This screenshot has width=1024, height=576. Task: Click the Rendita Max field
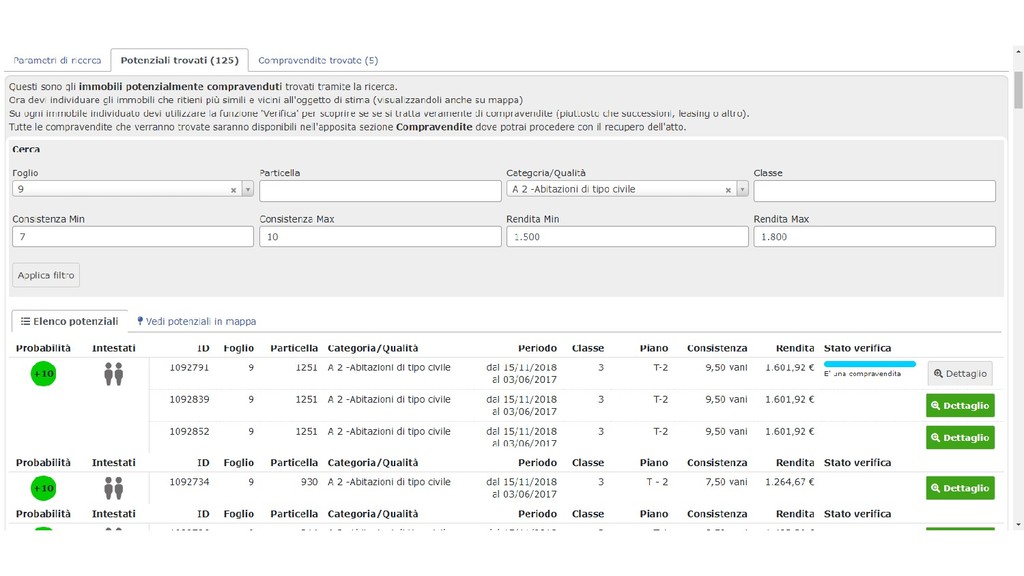[x=874, y=236]
